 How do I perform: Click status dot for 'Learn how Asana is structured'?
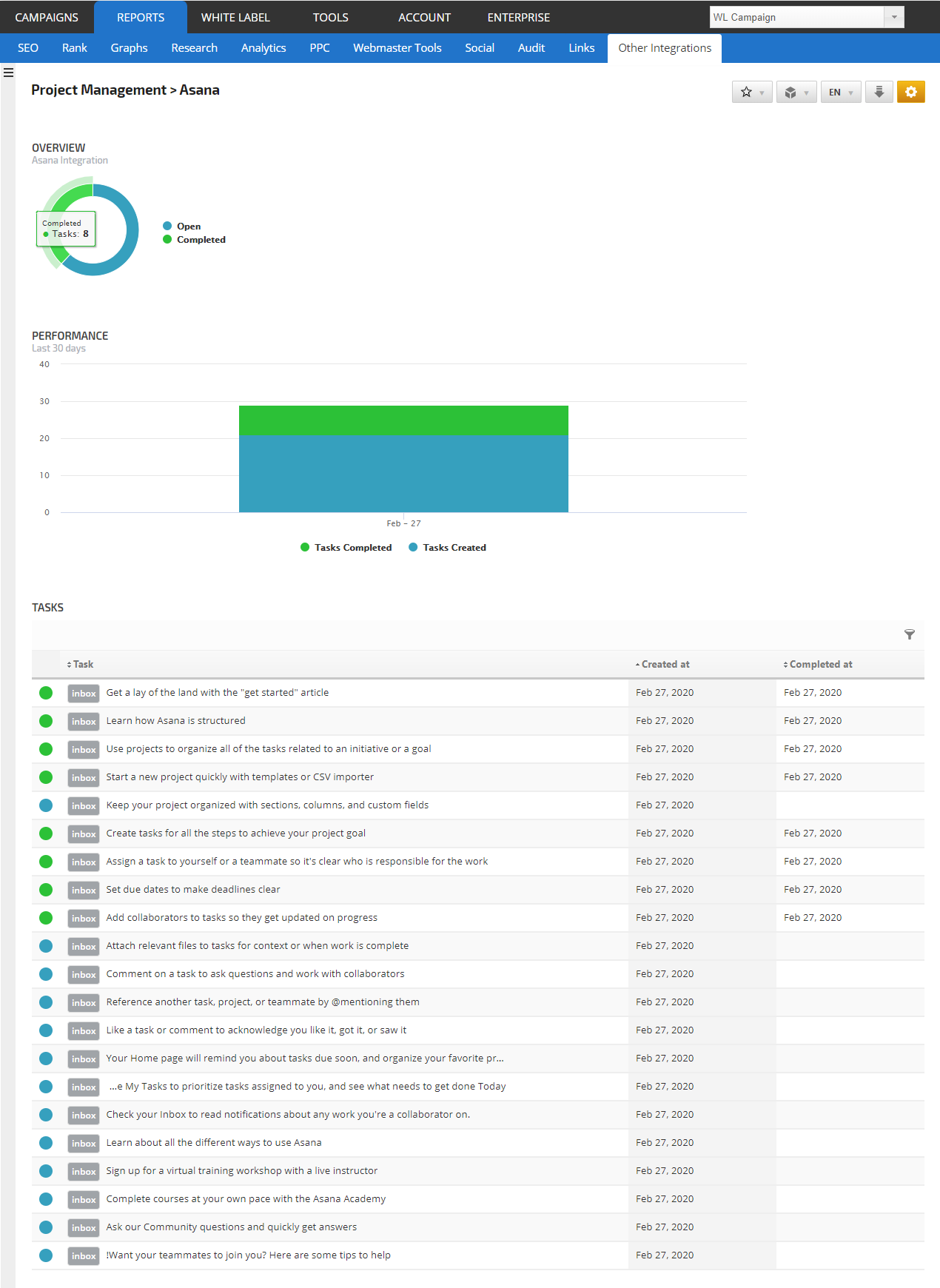point(46,721)
